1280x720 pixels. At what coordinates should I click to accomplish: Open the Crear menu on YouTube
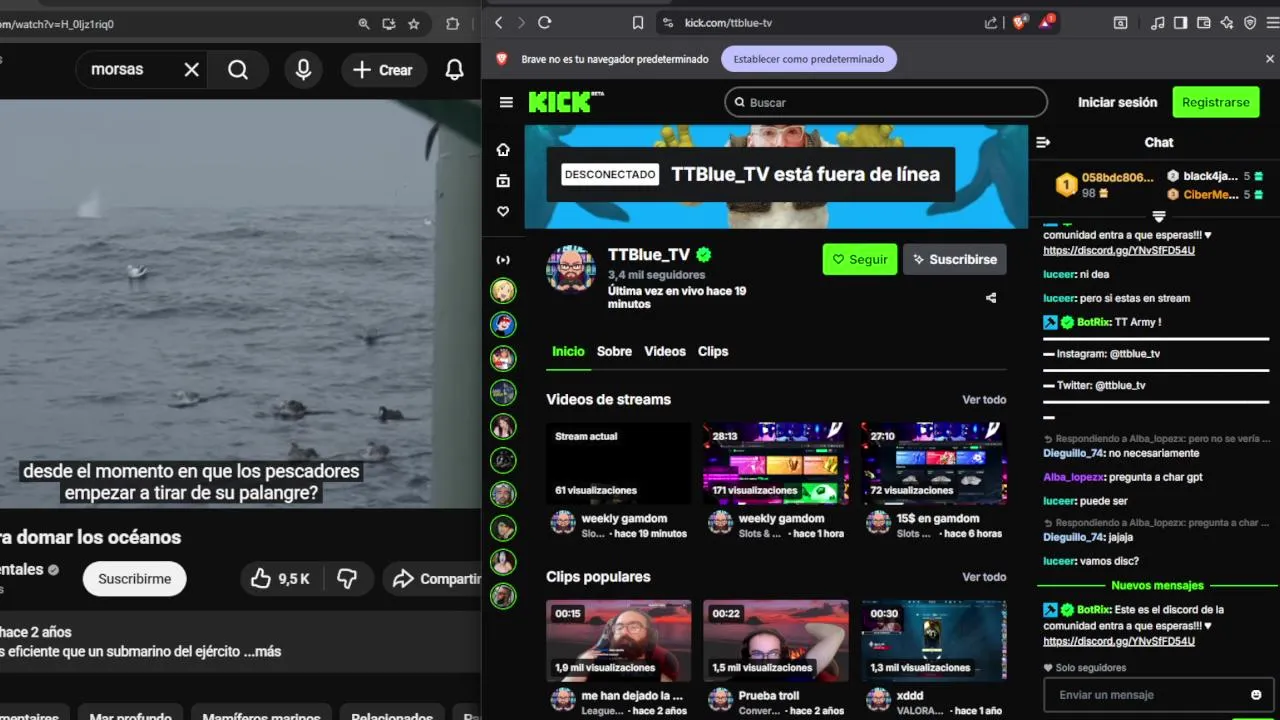pos(384,70)
